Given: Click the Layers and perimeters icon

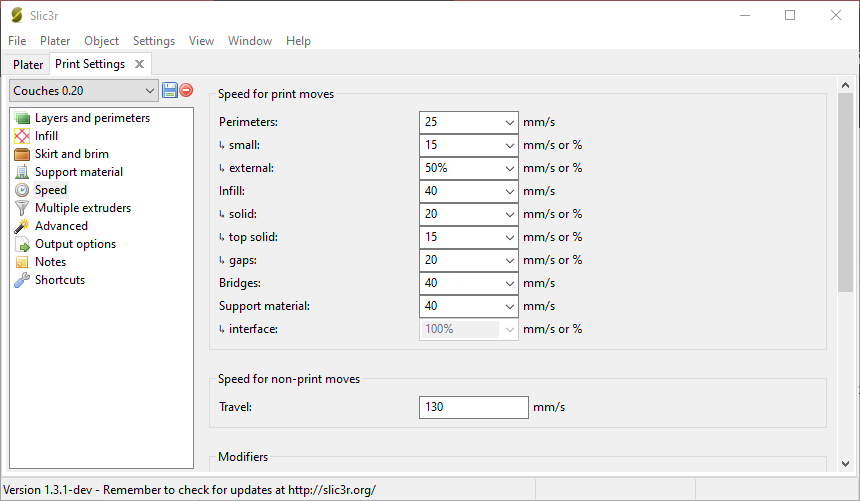Looking at the screenshot, I should (x=22, y=118).
